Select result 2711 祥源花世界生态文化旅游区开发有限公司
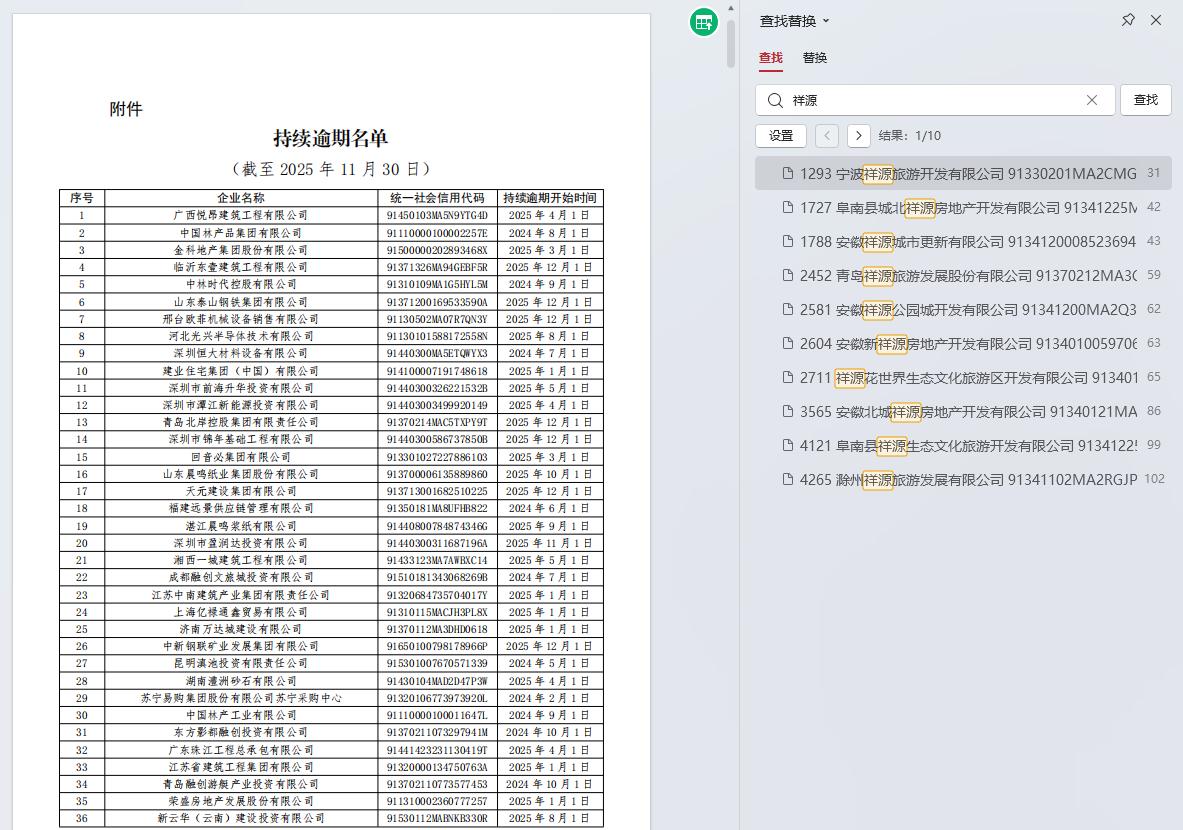Screen dimensions: 1183x830 (x=963, y=377)
